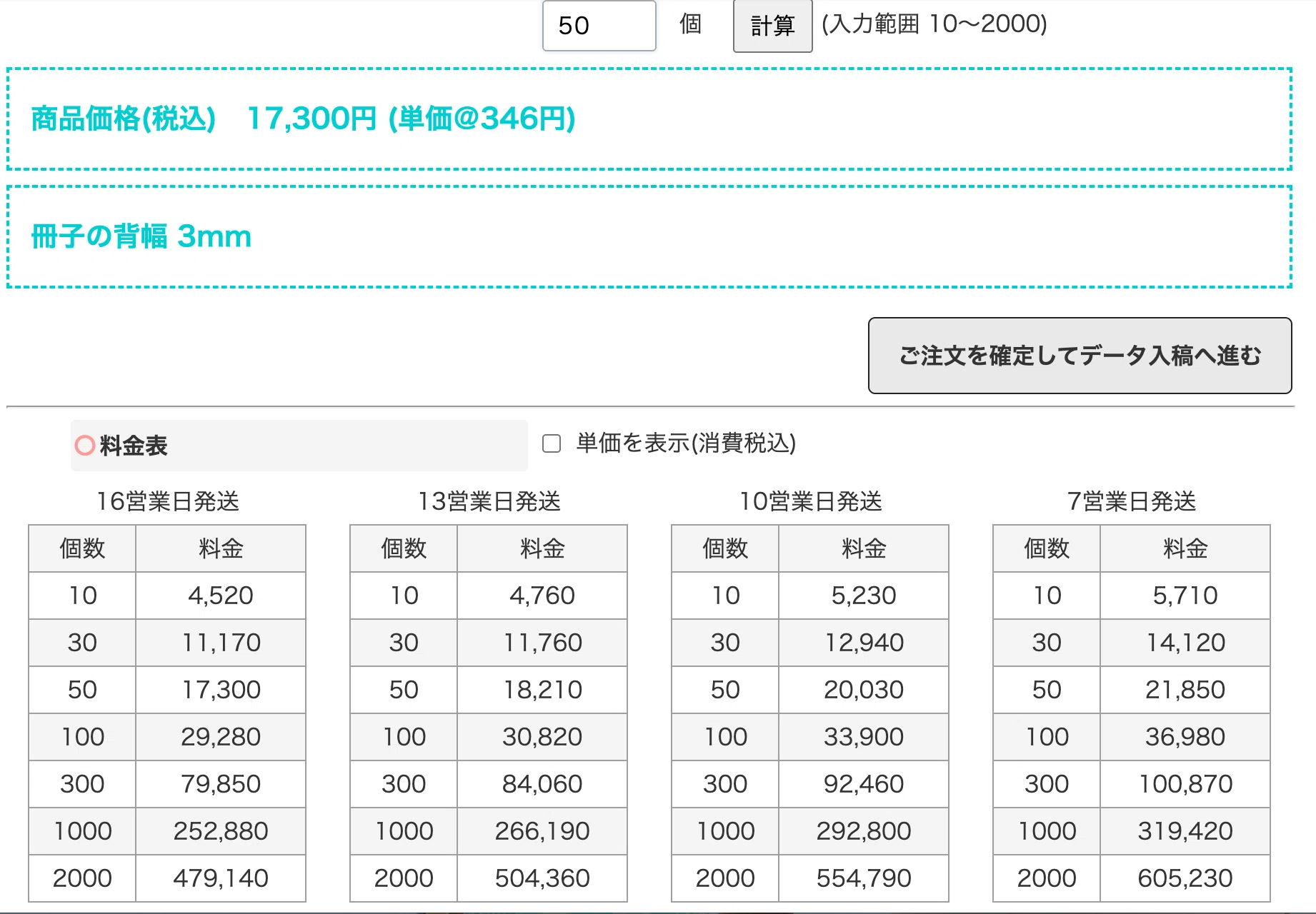Click price 11,170 for 30 units
This screenshot has height=914, width=1316.
(x=221, y=643)
